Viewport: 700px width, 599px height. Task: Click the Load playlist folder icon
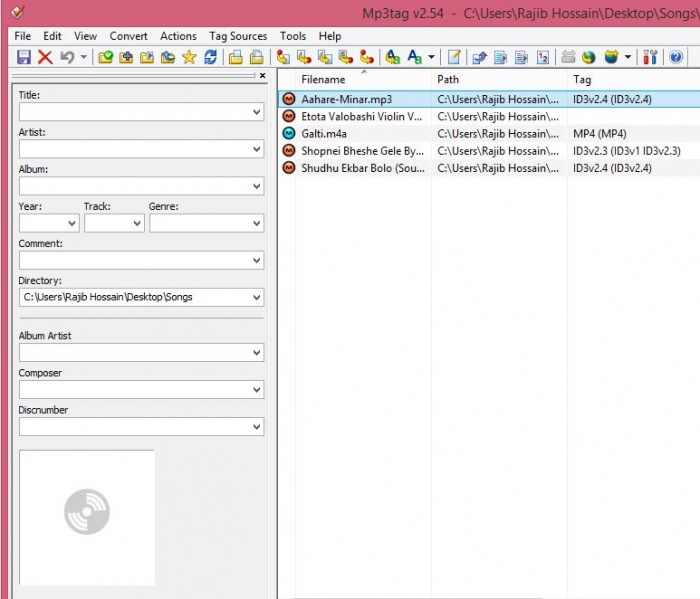147,57
